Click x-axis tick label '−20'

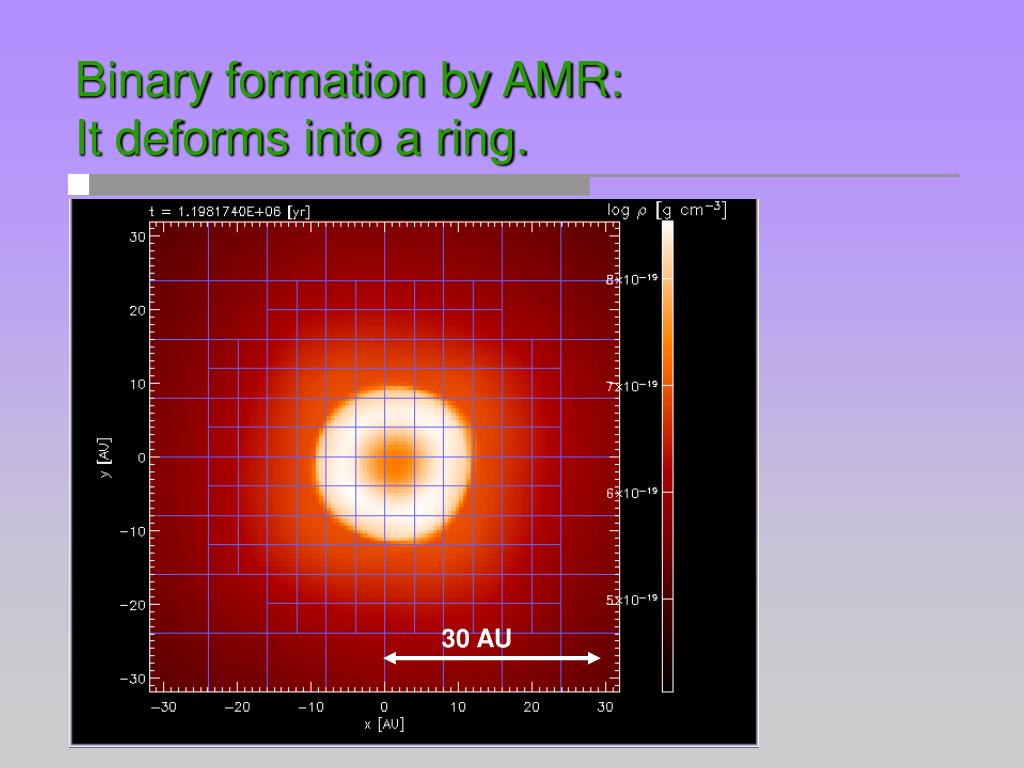237,707
